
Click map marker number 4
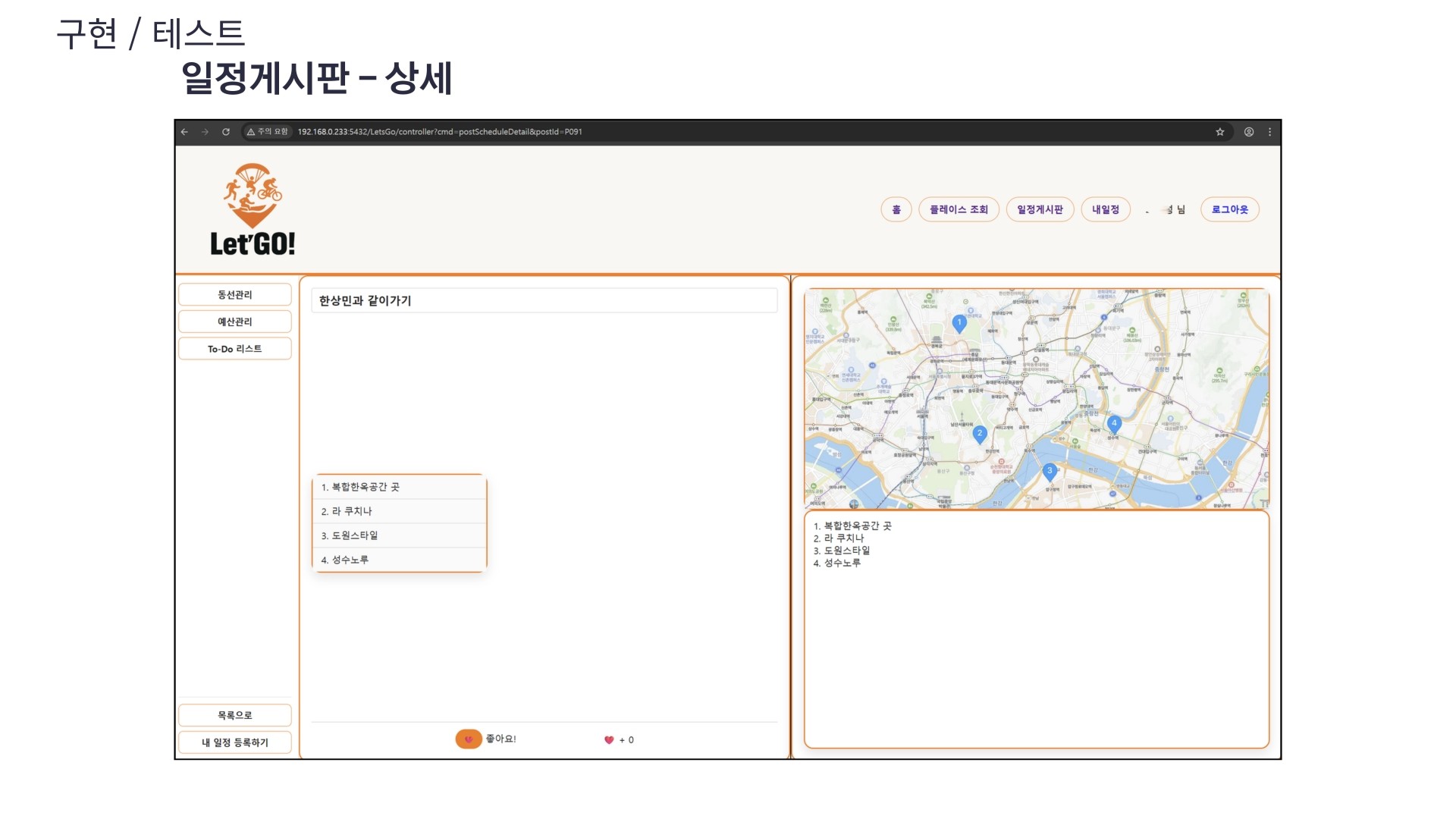click(1114, 425)
